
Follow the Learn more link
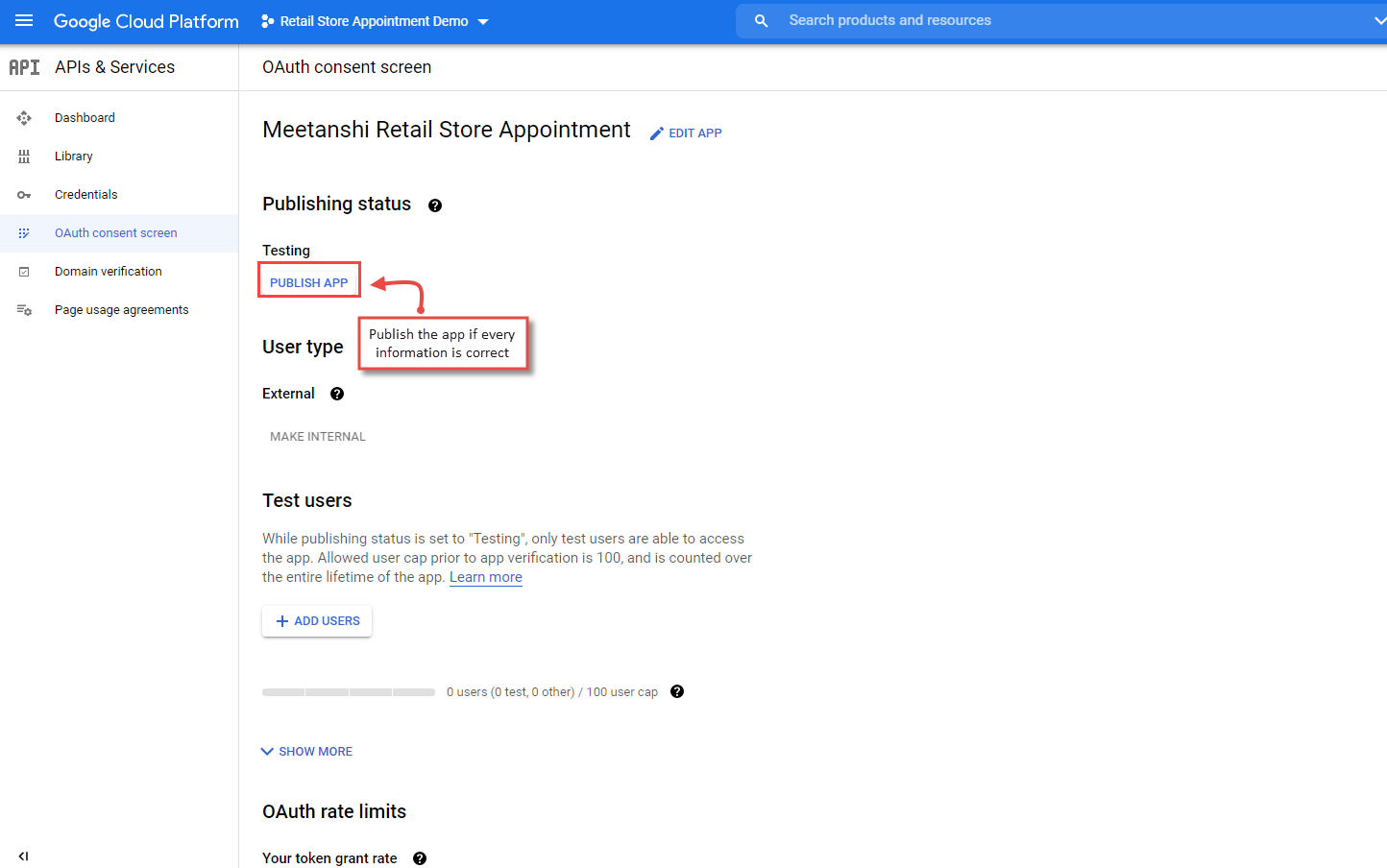[x=486, y=577]
